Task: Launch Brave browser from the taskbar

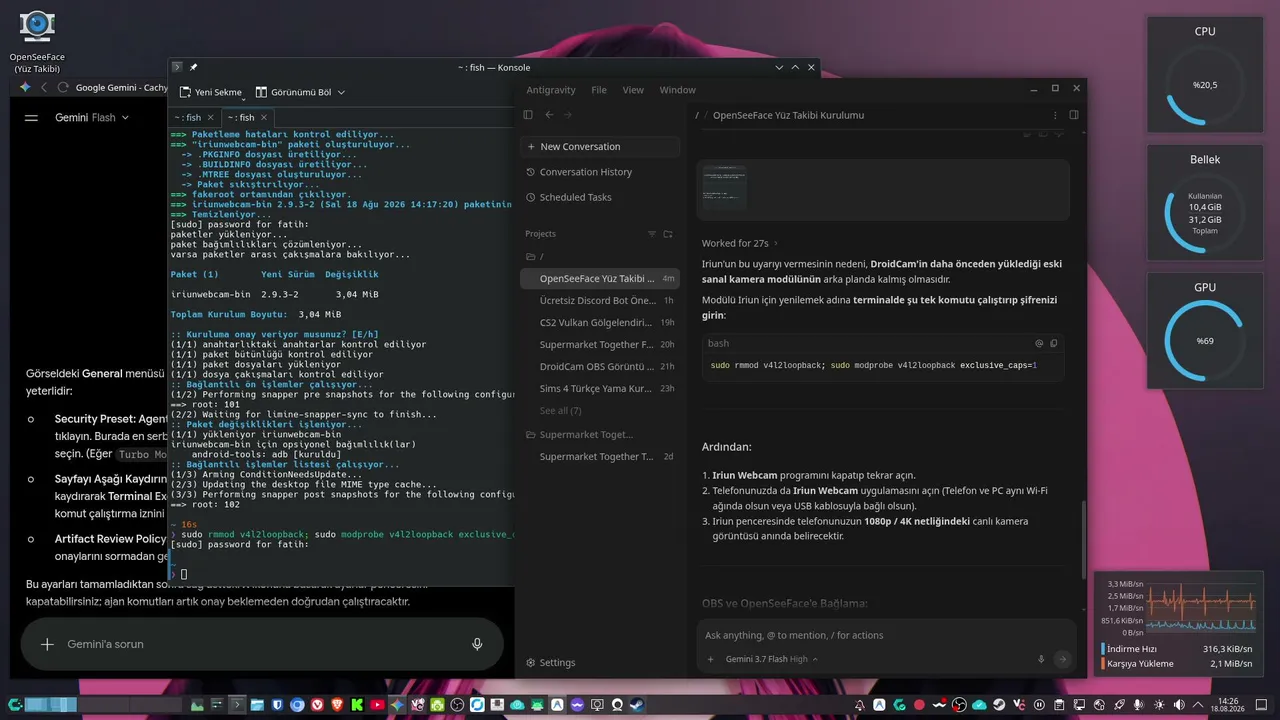Action: click(337, 705)
